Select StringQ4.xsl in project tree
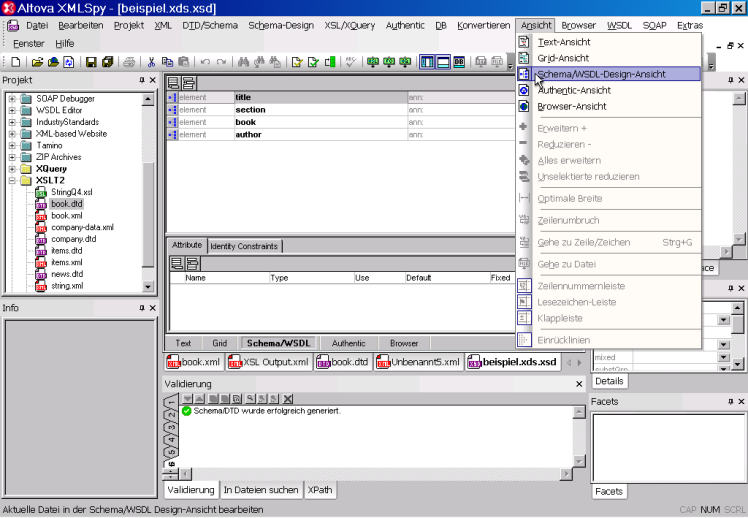The image size is (748, 518). [x=72, y=192]
